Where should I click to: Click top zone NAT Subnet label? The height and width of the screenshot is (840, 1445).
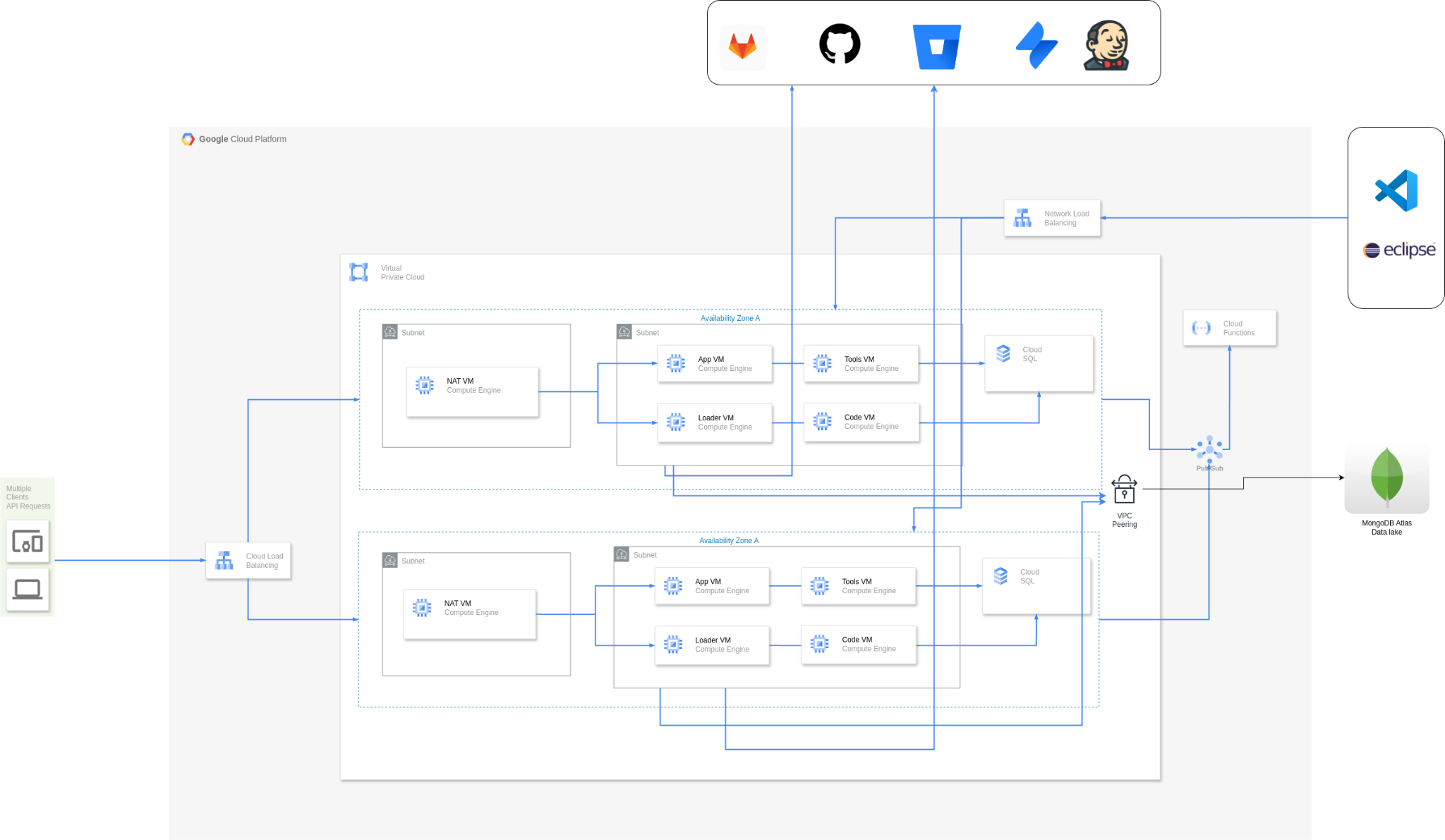pos(413,333)
